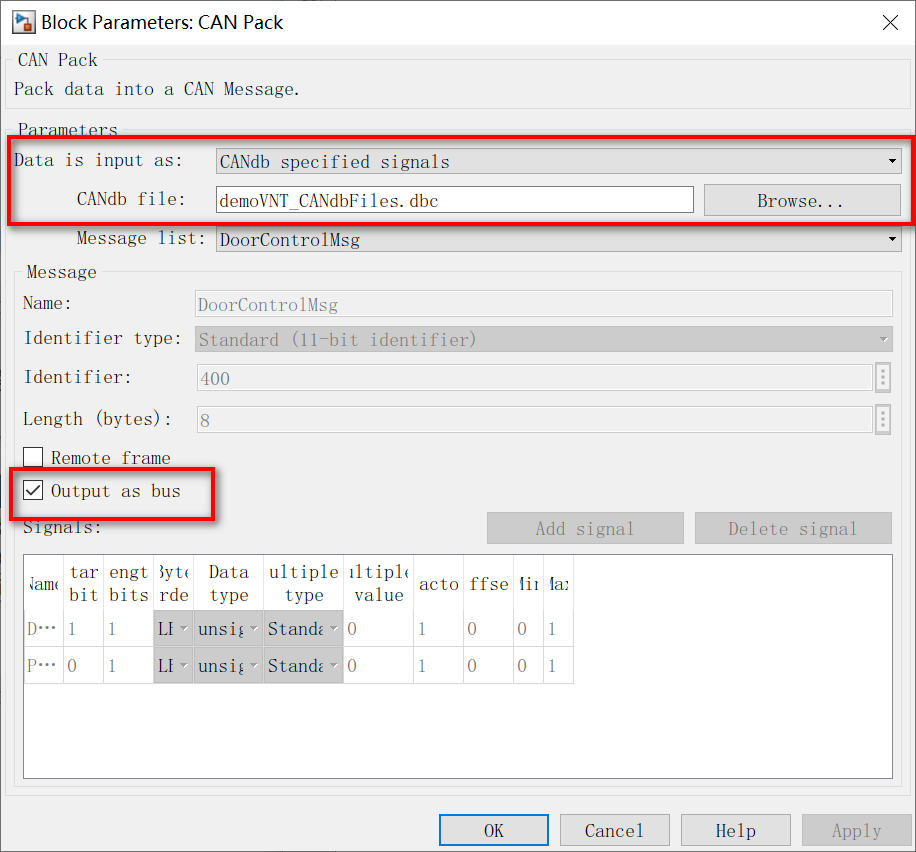The image size is (916, 852).
Task: Click the CANdb file text field
Action: [454, 199]
